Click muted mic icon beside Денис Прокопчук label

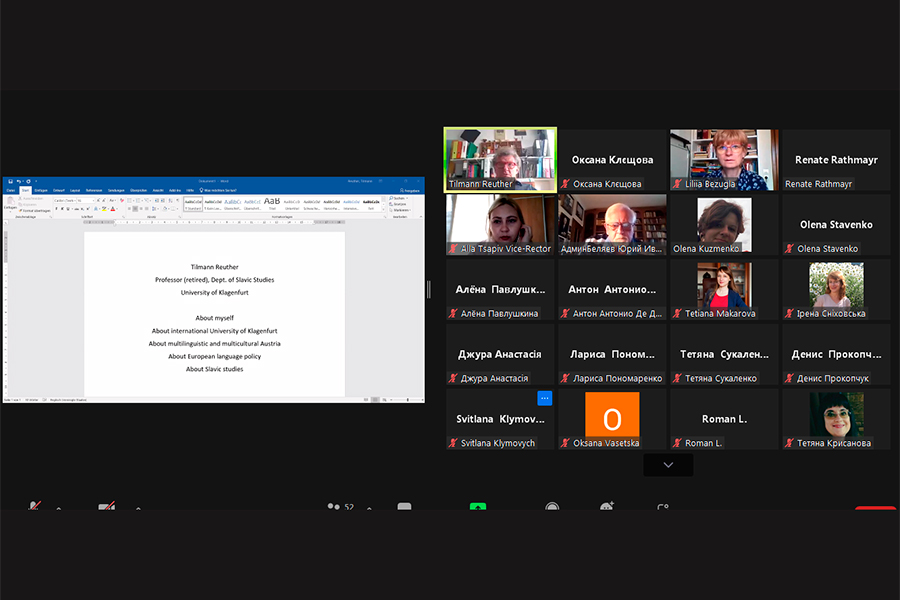coord(789,378)
